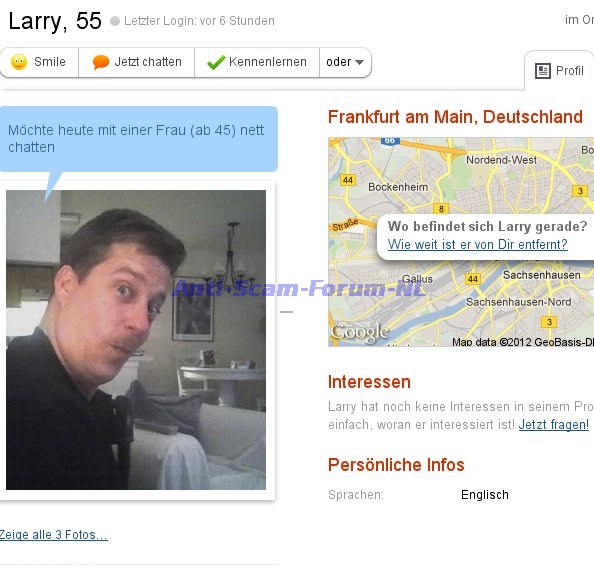Send a Smile to Larry
Image resolution: width=594 pixels, height=575 pixels.
pyautogui.click(x=39, y=62)
